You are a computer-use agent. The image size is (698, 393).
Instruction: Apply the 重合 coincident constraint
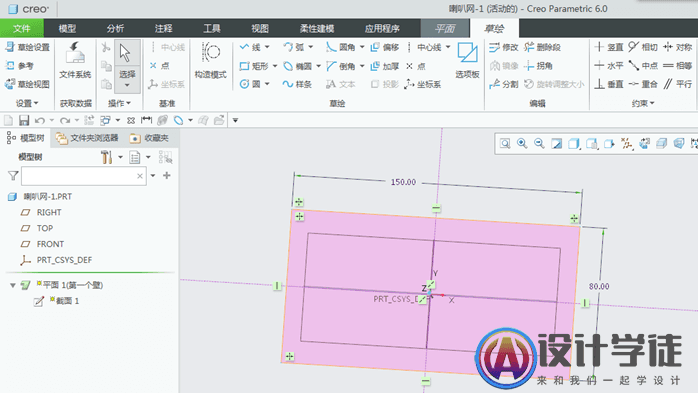click(x=643, y=84)
